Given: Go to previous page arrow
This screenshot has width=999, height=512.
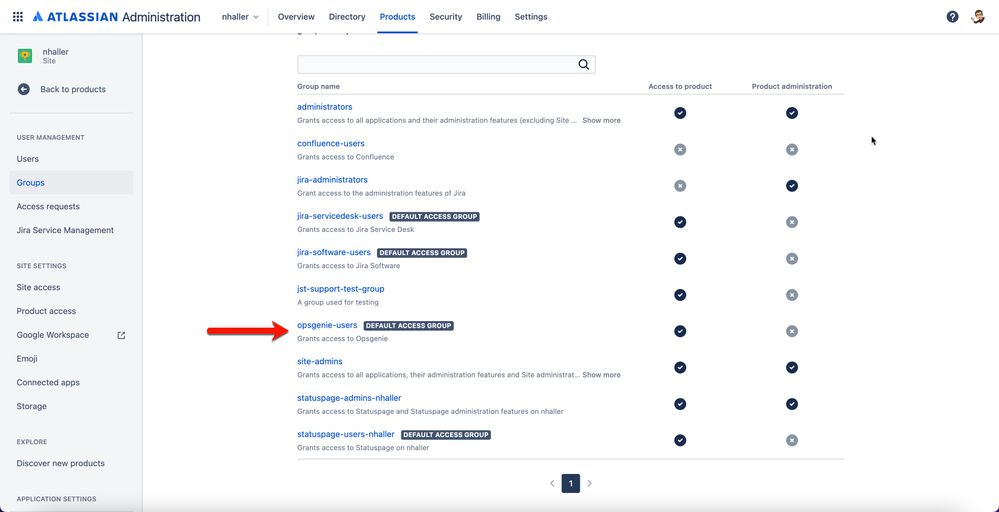Looking at the screenshot, I should [552, 483].
